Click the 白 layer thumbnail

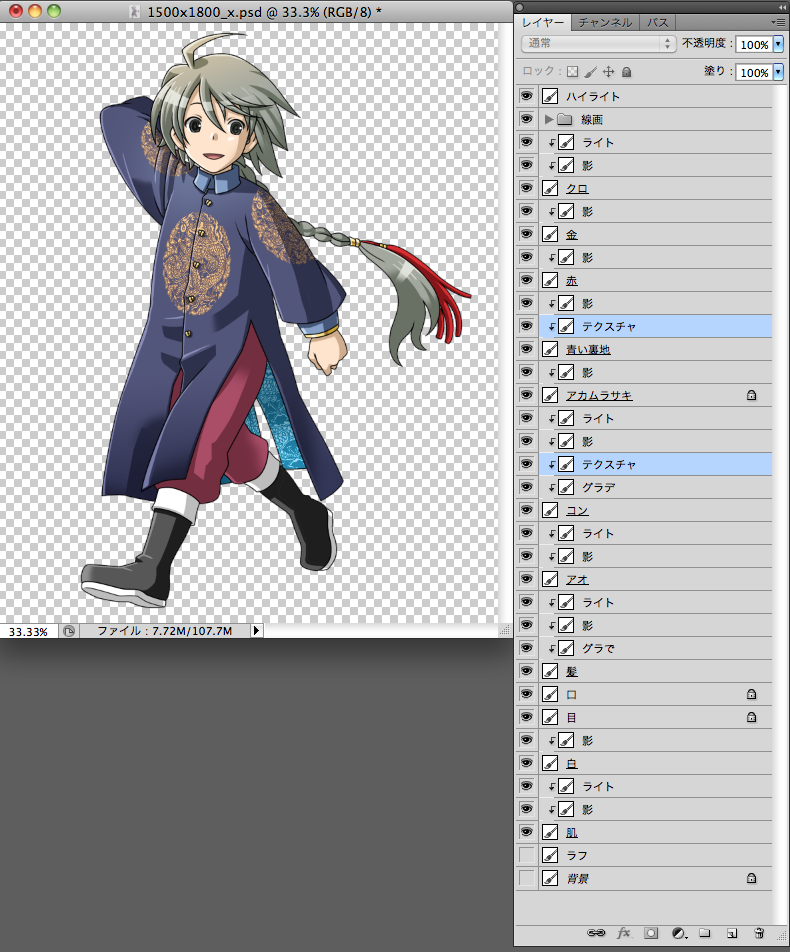pyautogui.click(x=550, y=763)
